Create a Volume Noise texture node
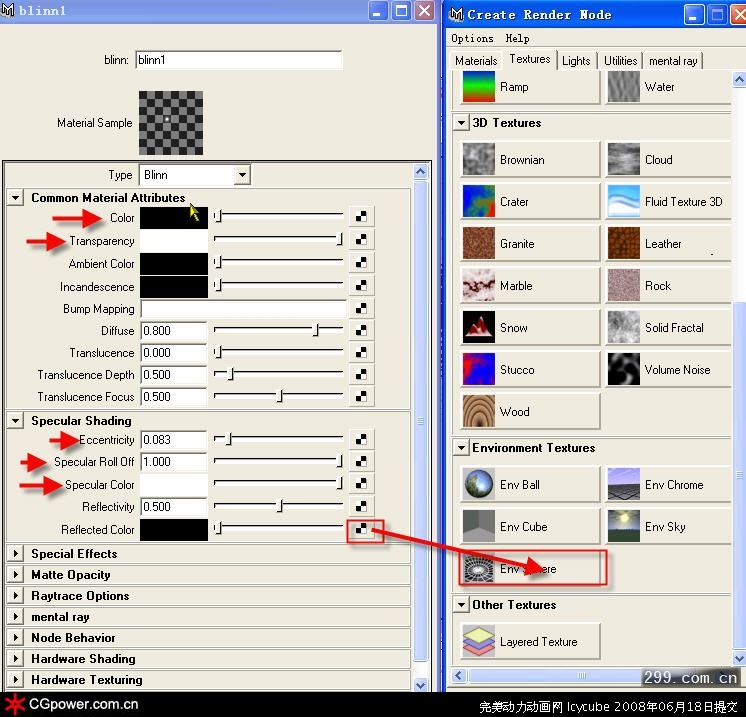746x717 pixels. pyautogui.click(x=623, y=370)
